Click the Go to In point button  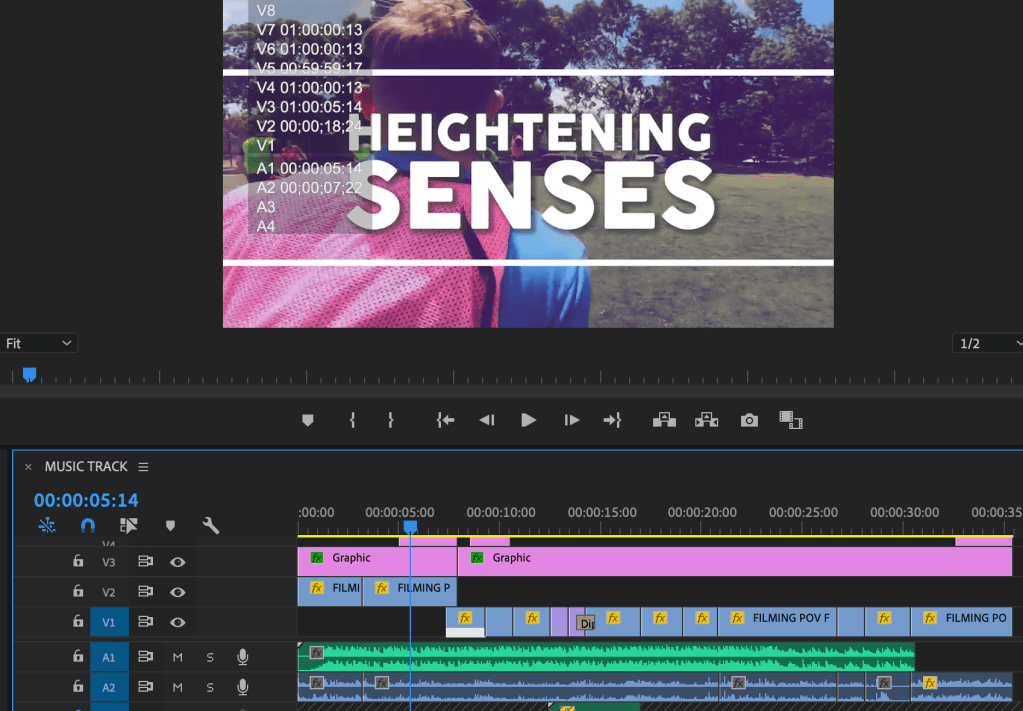(445, 421)
